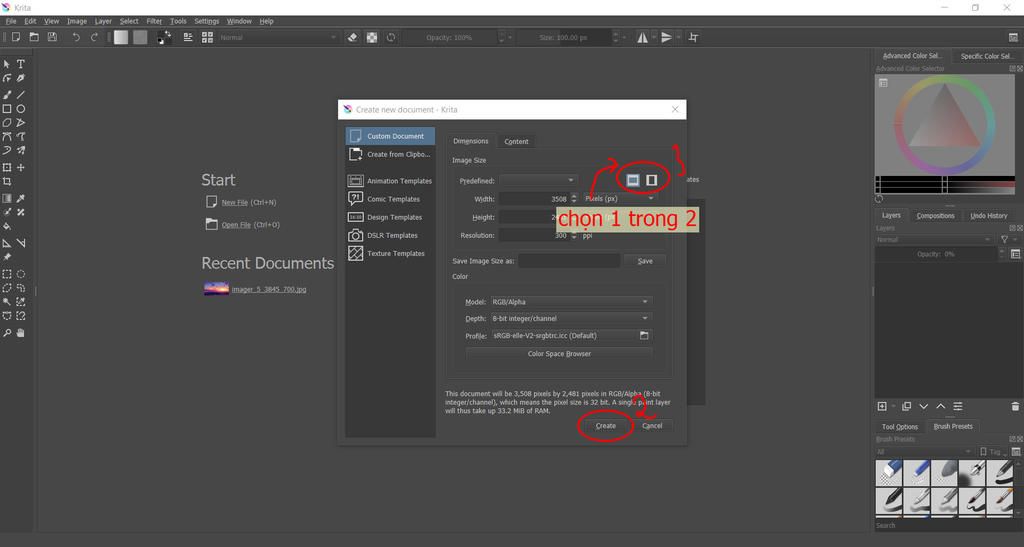Click the Redo arrow in toolbar
Screen dimensions: 1024x547
[x=94, y=37]
